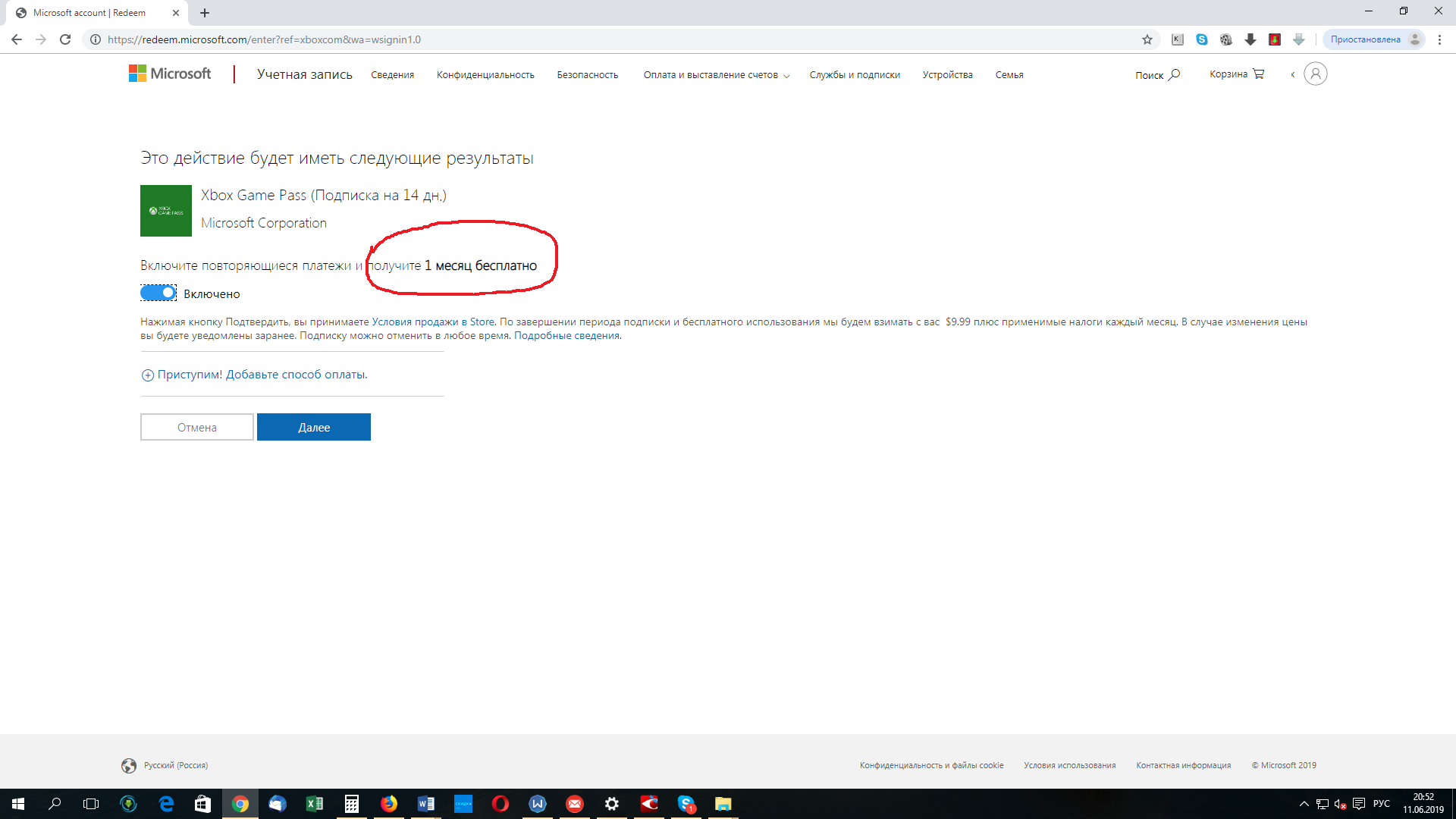
Task: Click Приступим! Добавьте способ оплаты link
Action: [x=262, y=375]
